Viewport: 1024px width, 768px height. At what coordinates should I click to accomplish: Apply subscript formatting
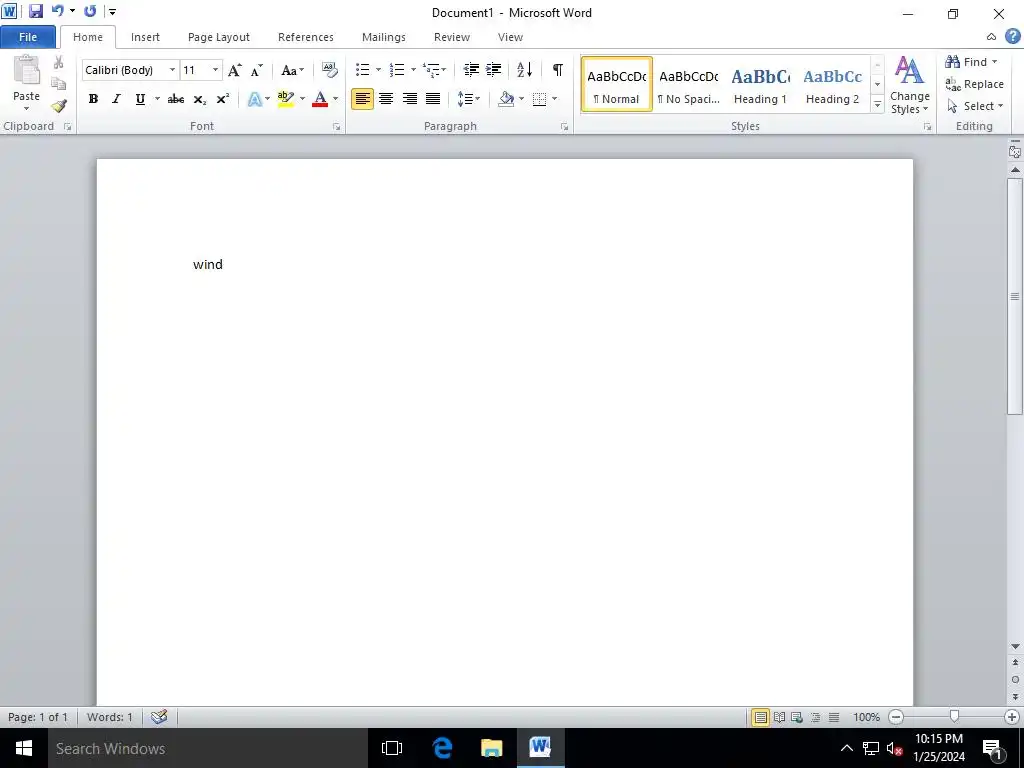tap(200, 99)
